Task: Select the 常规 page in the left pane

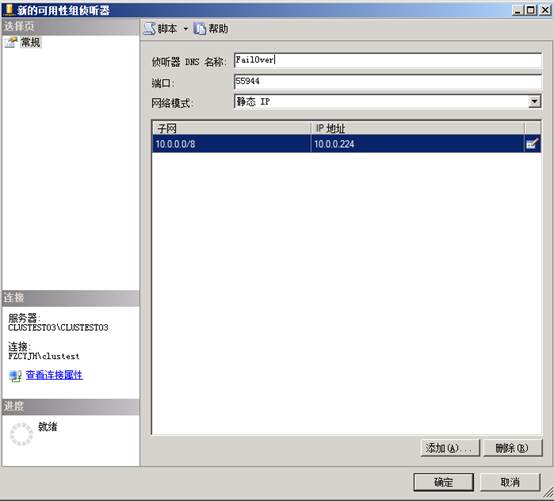Action: tap(30, 42)
